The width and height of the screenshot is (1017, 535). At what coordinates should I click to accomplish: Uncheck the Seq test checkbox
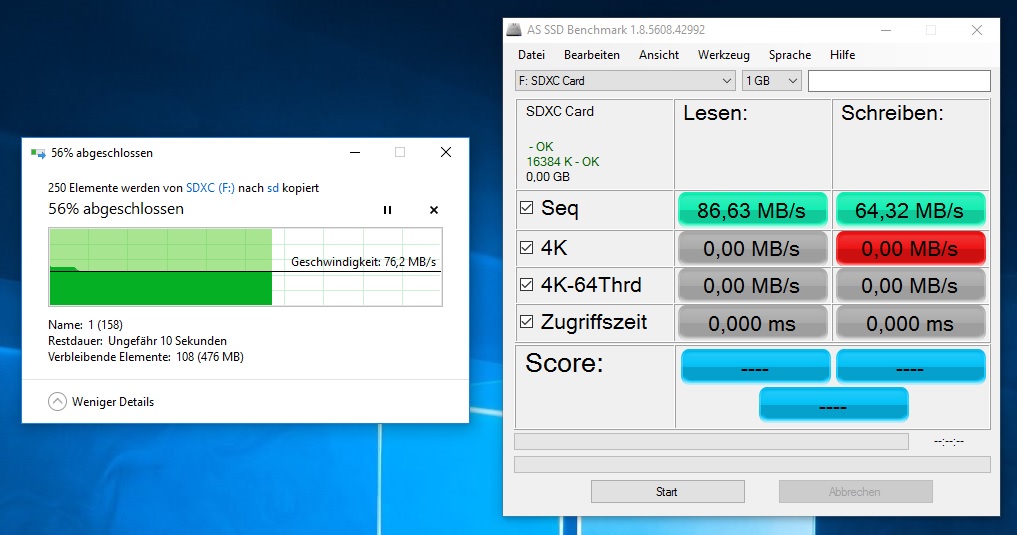(527, 208)
